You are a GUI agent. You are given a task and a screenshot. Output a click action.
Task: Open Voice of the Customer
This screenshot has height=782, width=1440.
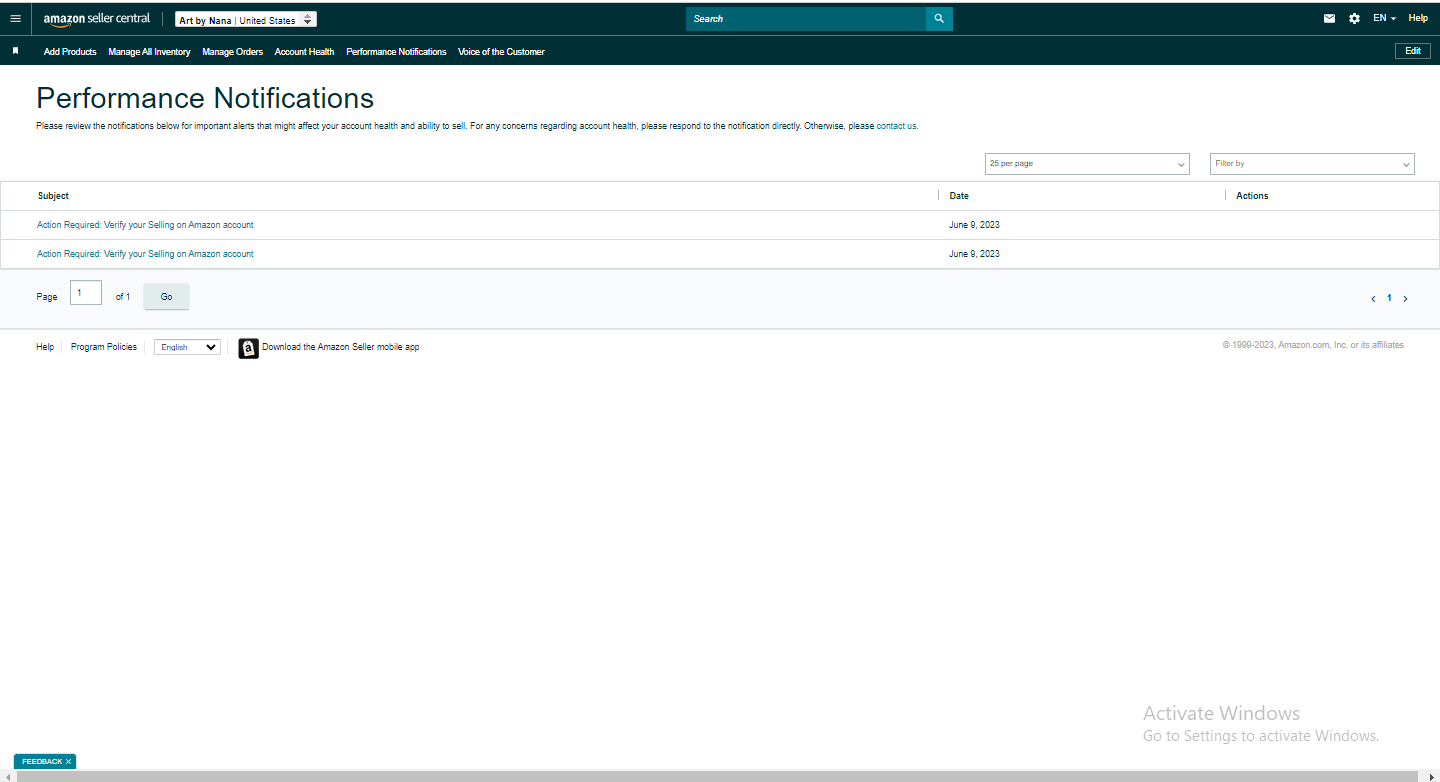(x=501, y=52)
